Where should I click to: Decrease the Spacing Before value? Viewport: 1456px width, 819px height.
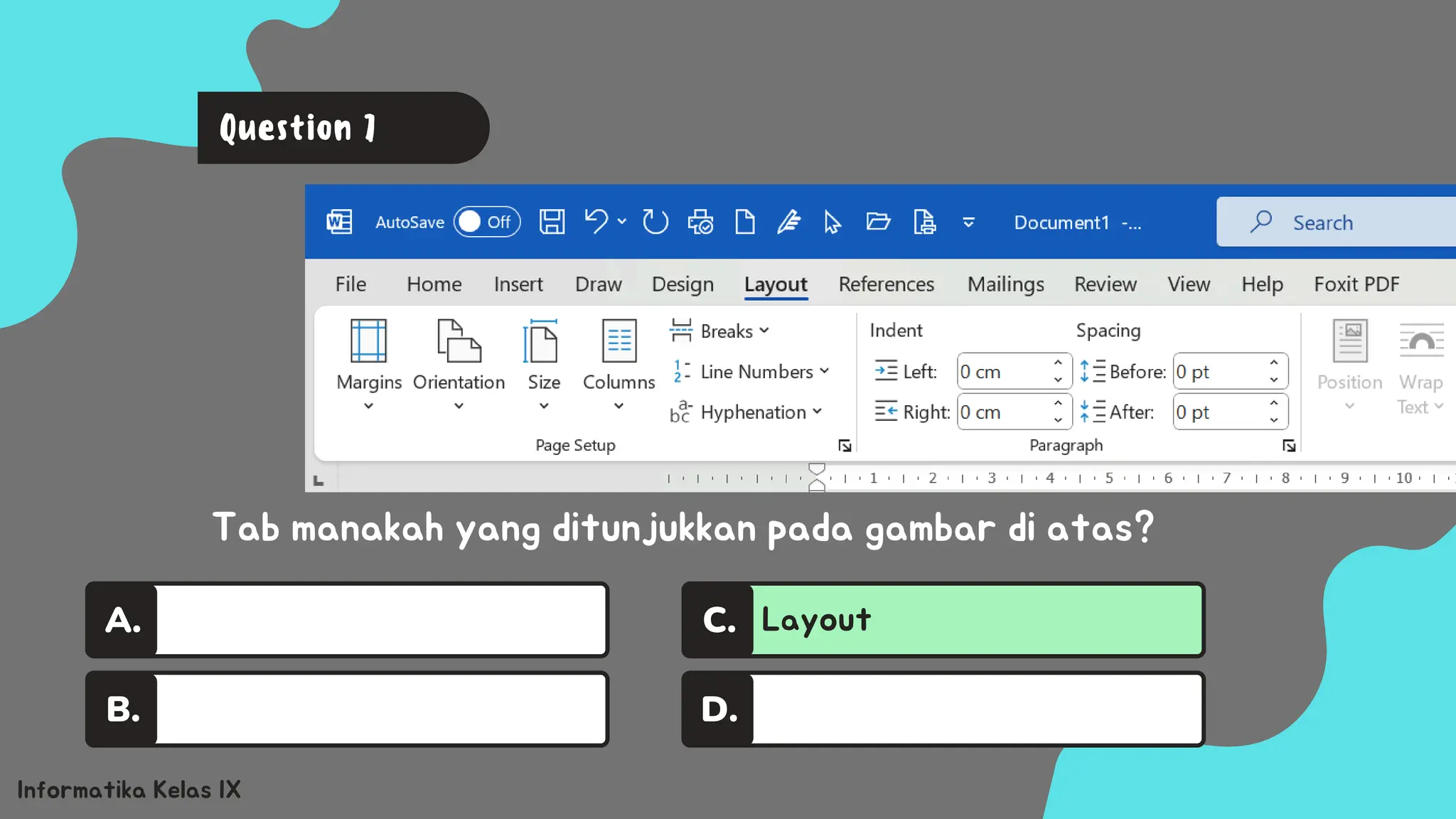coord(1274,380)
